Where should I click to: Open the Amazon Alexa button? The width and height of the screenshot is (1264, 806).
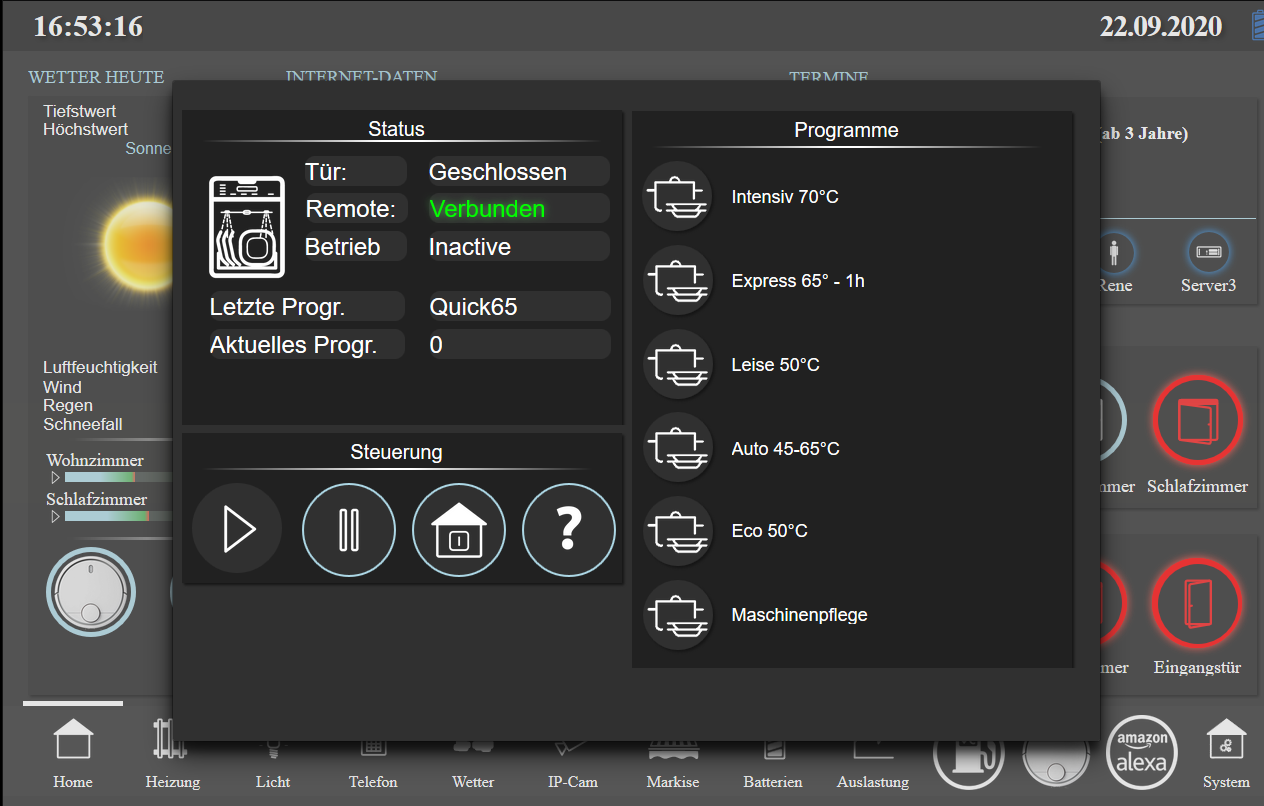tap(1142, 753)
